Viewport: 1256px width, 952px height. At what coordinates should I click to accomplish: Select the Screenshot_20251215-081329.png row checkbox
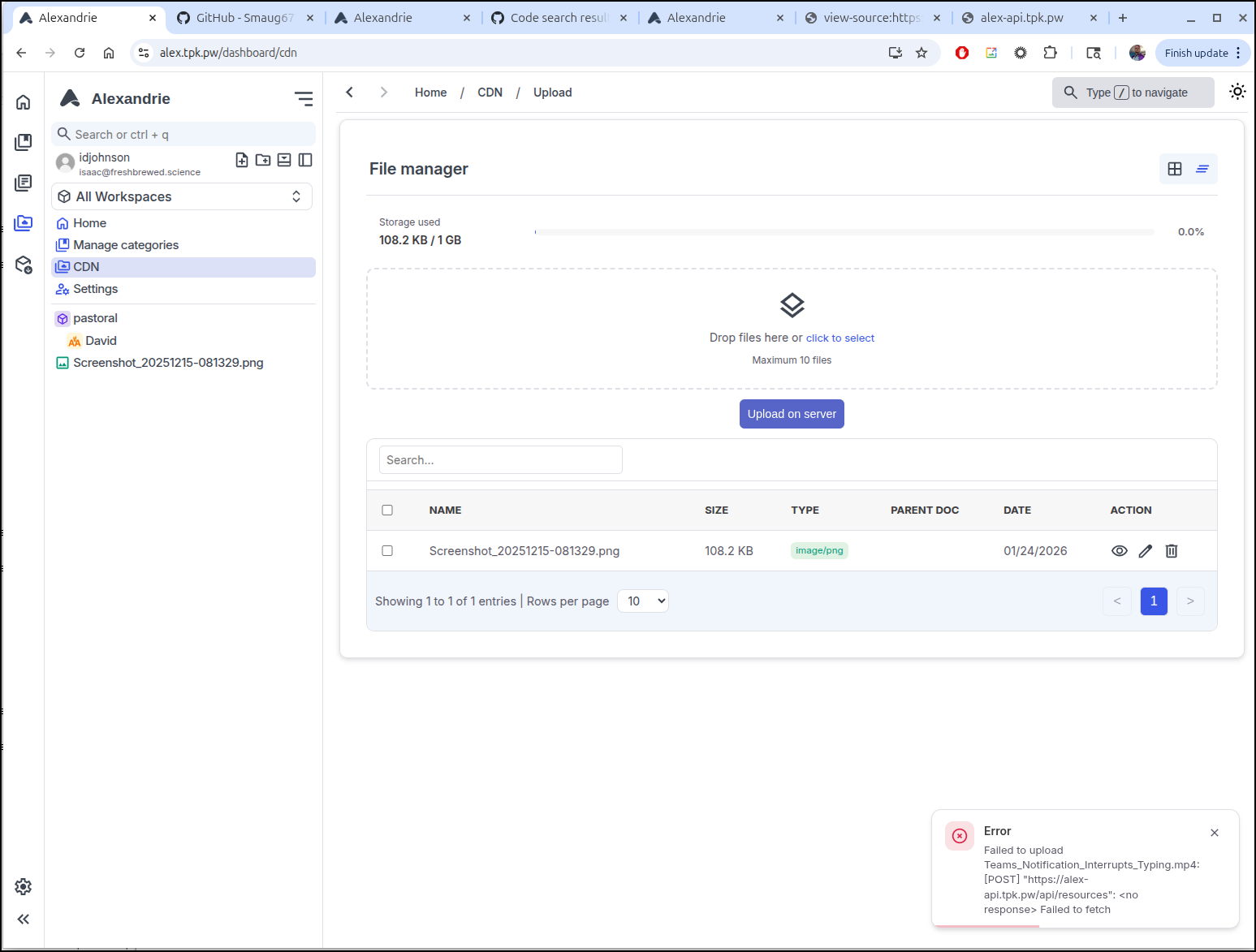(x=387, y=551)
